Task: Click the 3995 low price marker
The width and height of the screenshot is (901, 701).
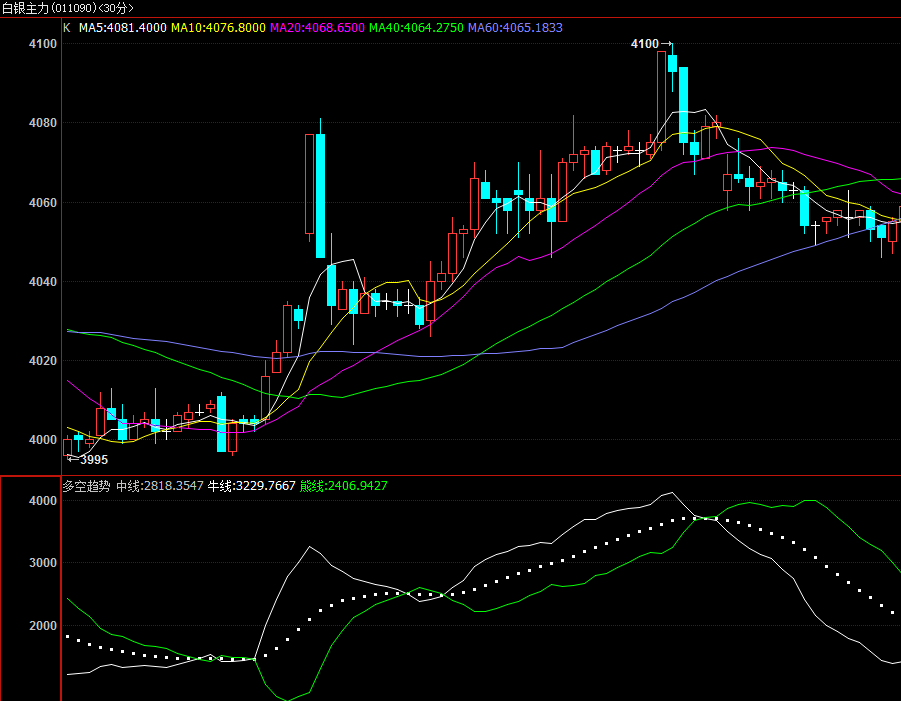Action: [88, 460]
